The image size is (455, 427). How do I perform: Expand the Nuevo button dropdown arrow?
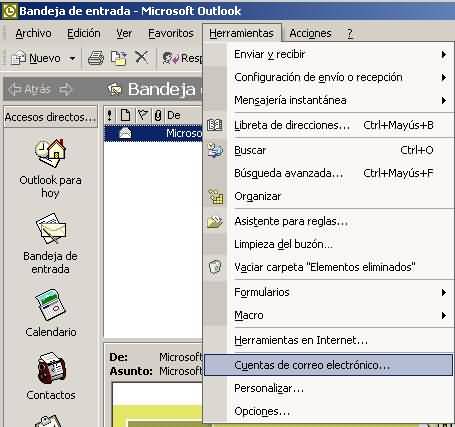[x=72, y=59]
